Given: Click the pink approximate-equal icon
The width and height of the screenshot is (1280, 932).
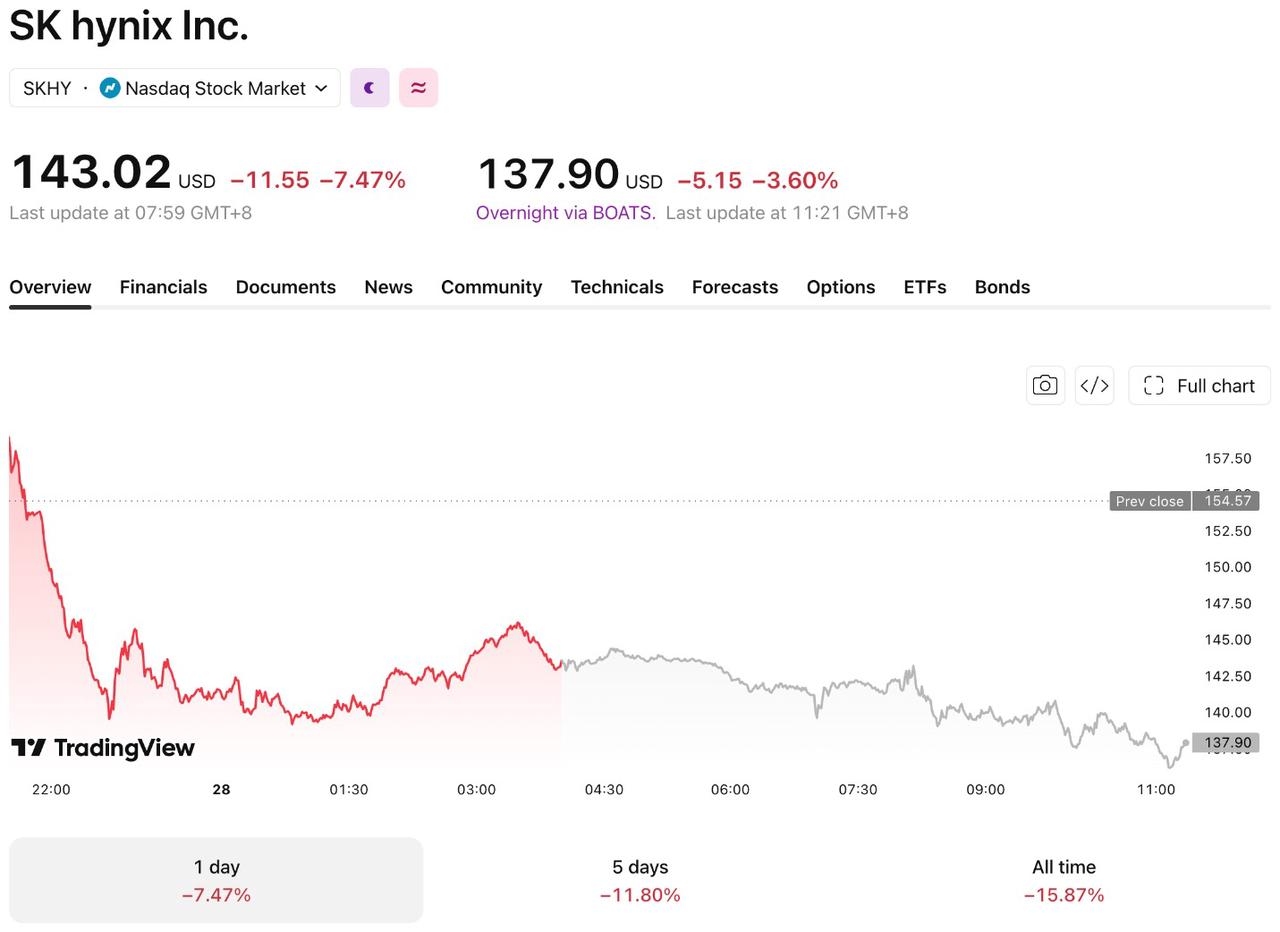Looking at the screenshot, I should click(418, 88).
